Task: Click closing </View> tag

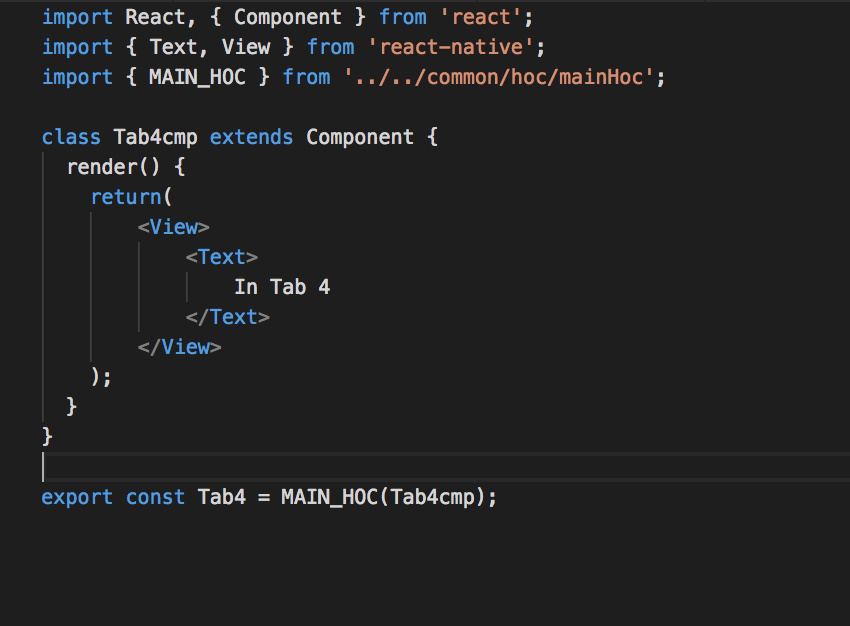Action: 179,347
